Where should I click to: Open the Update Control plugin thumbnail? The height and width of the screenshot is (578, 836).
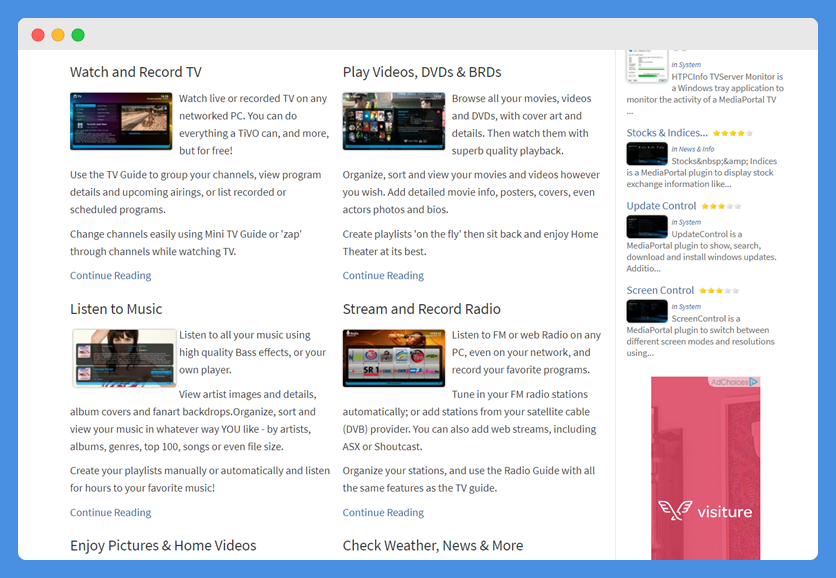(x=647, y=227)
